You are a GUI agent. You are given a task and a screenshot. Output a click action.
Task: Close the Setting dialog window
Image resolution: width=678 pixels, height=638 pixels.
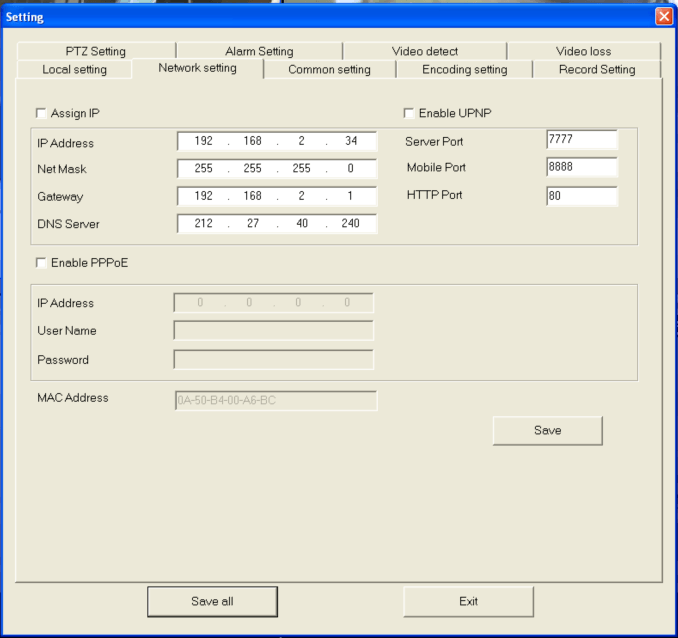(x=664, y=17)
